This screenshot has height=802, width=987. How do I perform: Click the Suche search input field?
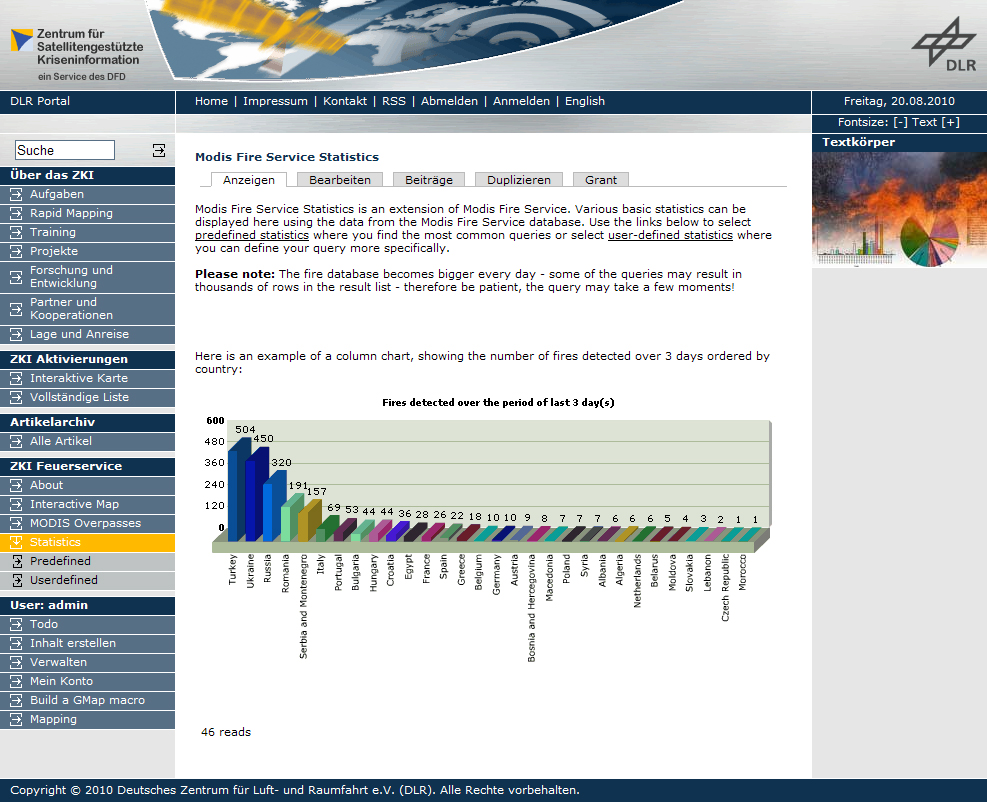[65, 150]
